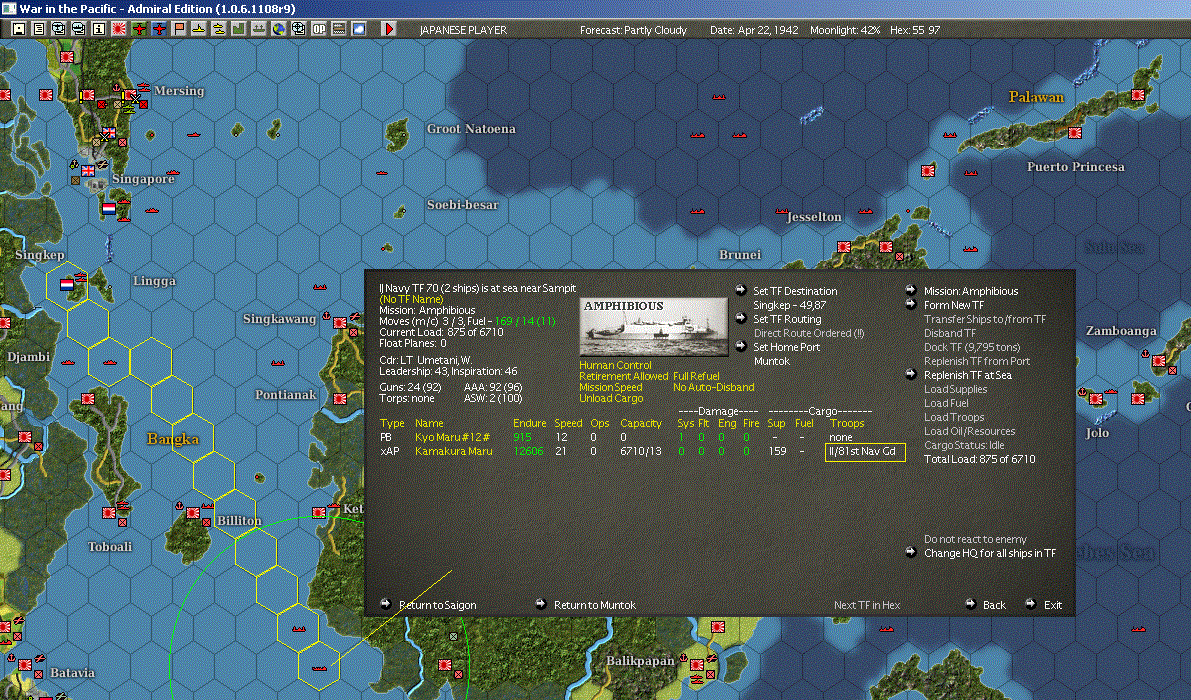Open ship Kamakura Maru details
Image resolution: width=1191 pixels, height=700 pixels.
453,451
